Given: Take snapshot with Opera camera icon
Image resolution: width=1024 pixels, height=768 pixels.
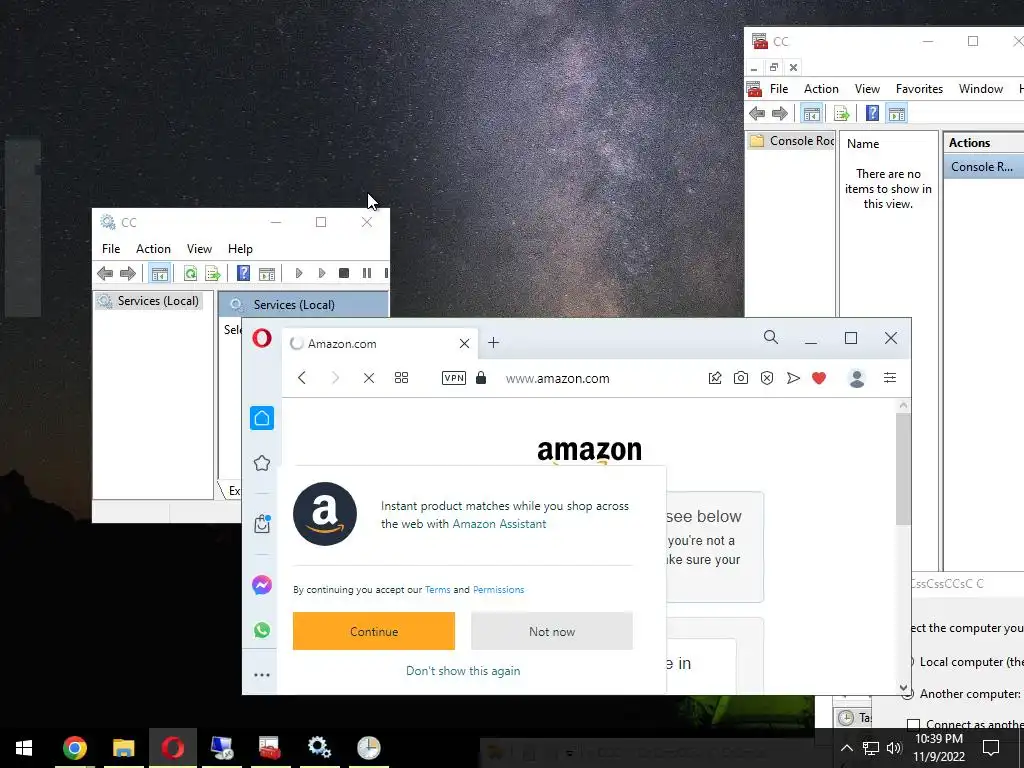Looking at the screenshot, I should [741, 378].
